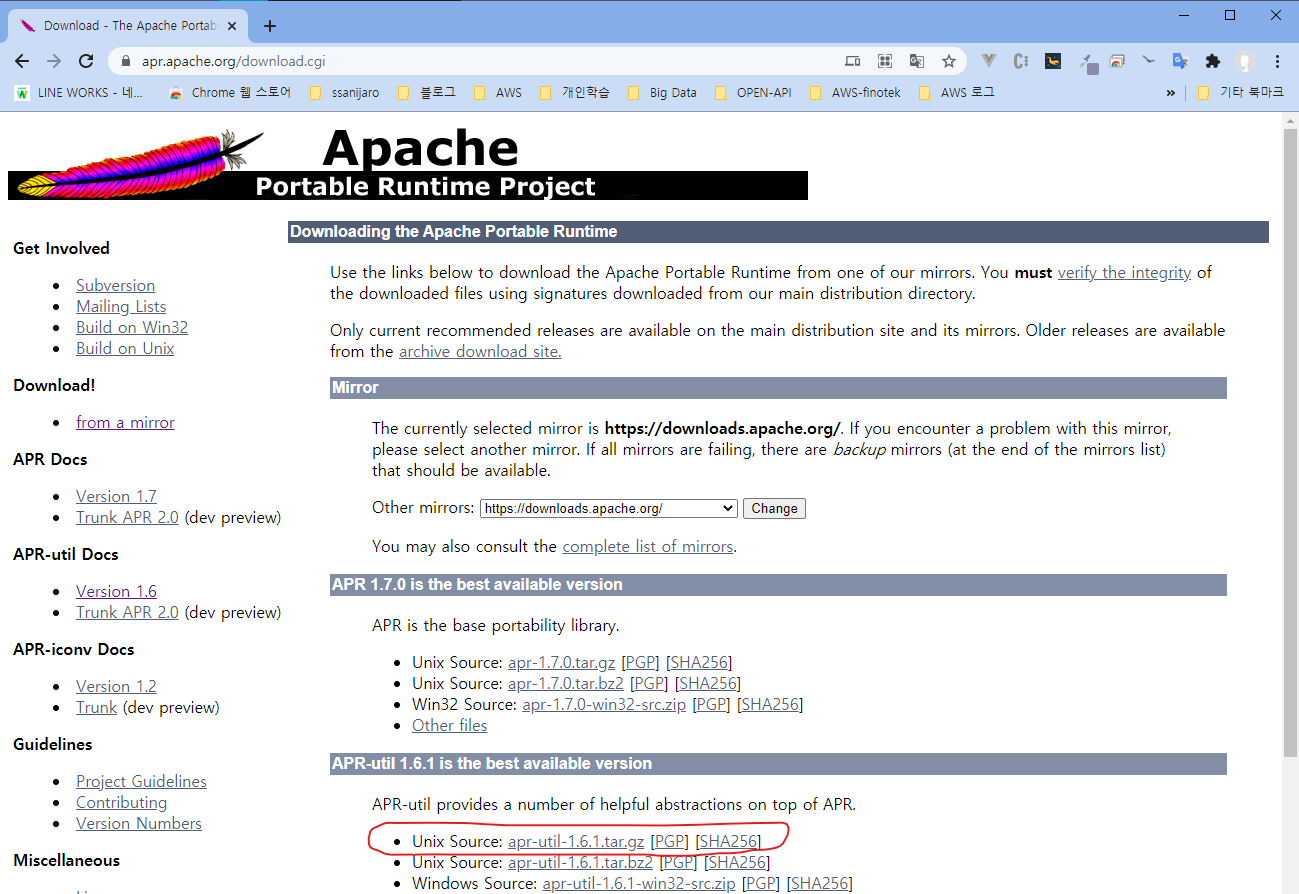Viewport: 1299px width, 894px height.
Task: Reload the Apache download page
Action: pos(86,61)
